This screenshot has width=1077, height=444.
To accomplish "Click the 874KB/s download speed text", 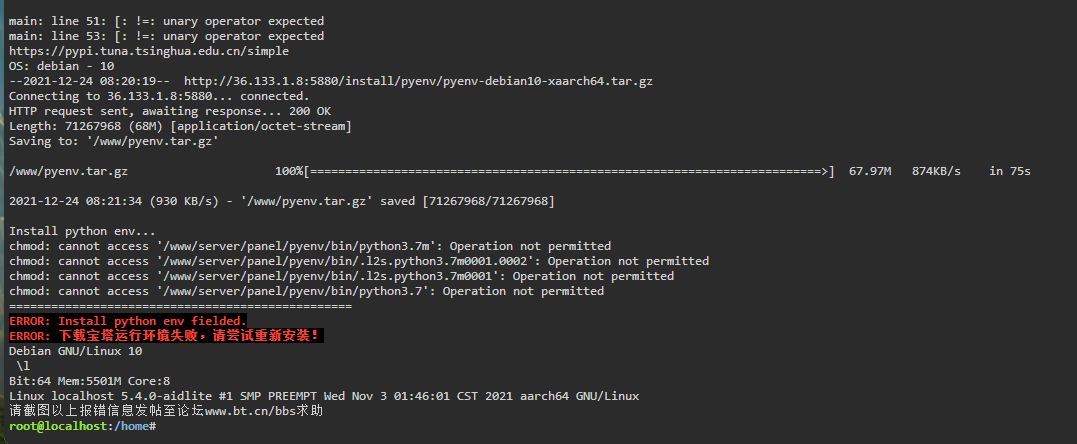I will tap(936, 171).
